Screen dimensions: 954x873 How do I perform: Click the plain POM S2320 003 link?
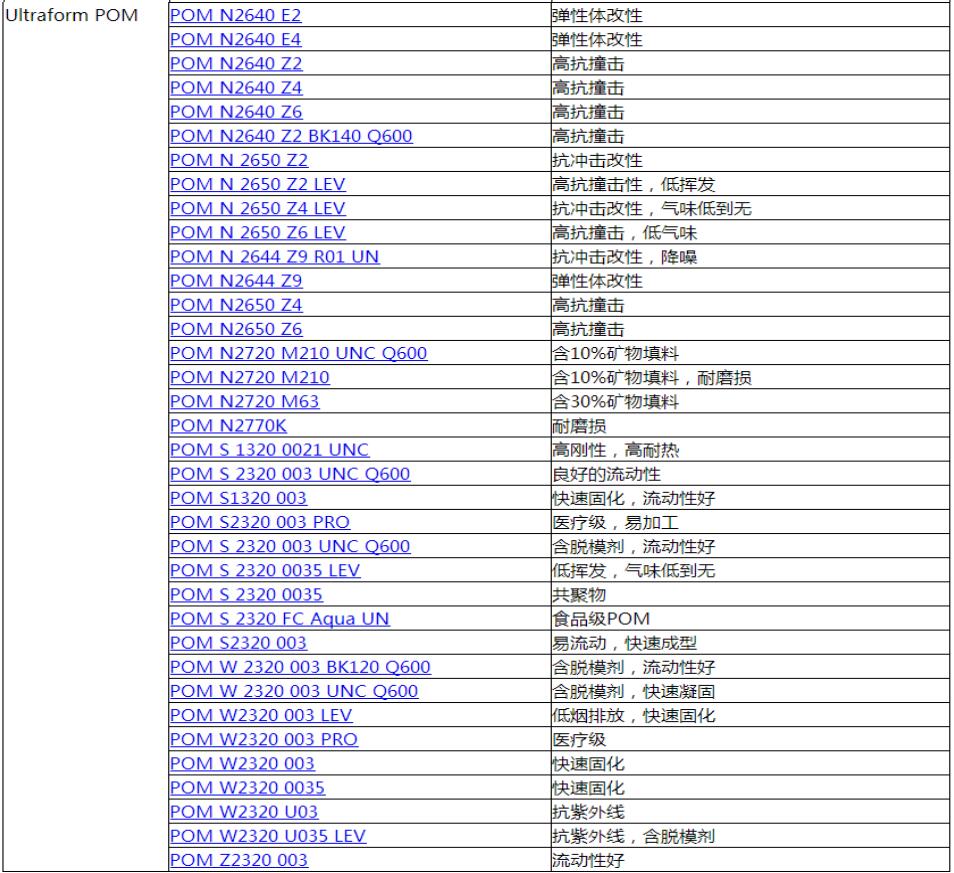point(238,643)
